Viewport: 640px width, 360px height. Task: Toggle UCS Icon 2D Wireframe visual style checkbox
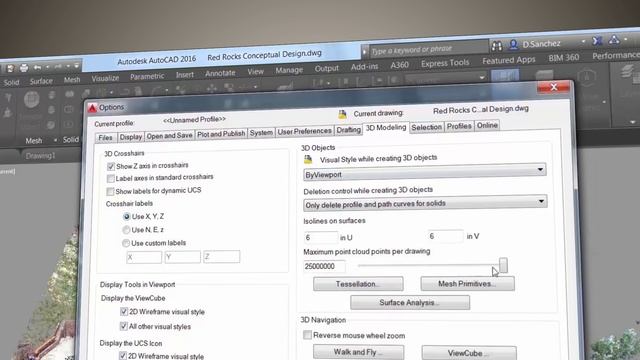click(x=122, y=356)
